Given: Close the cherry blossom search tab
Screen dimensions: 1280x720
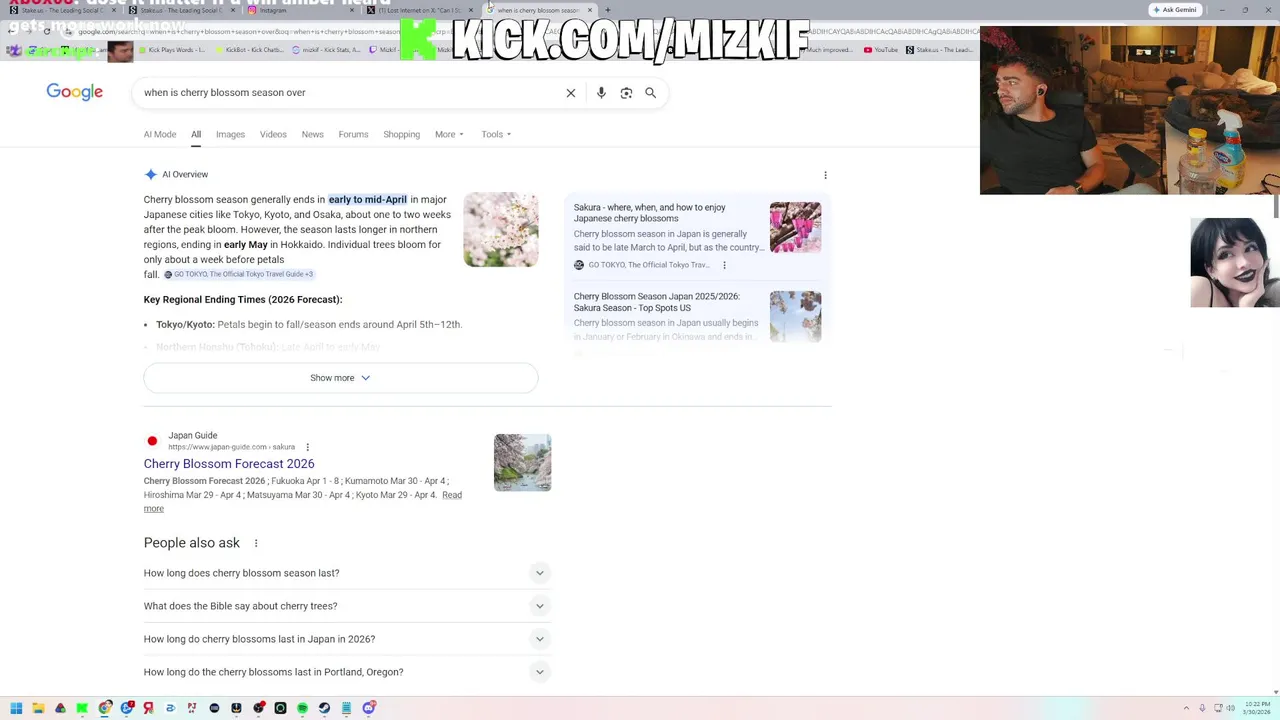Looking at the screenshot, I should click(x=589, y=10).
